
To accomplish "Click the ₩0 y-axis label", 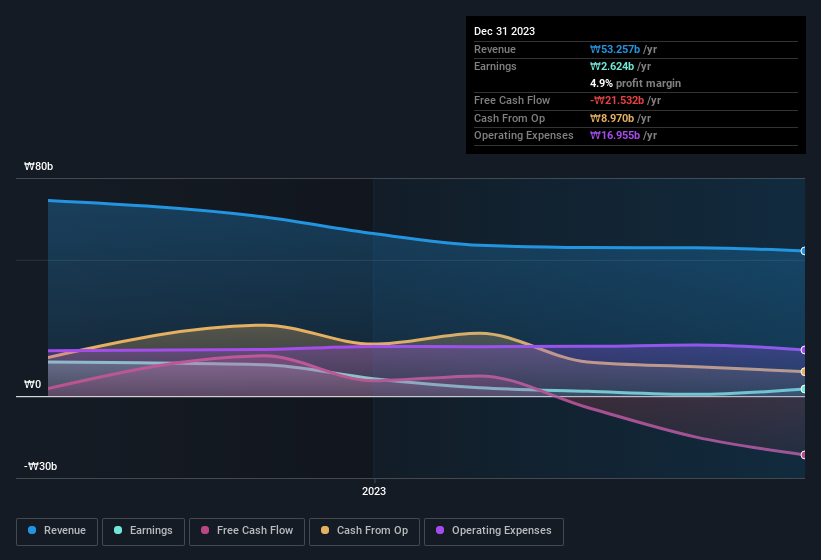I will [32, 384].
